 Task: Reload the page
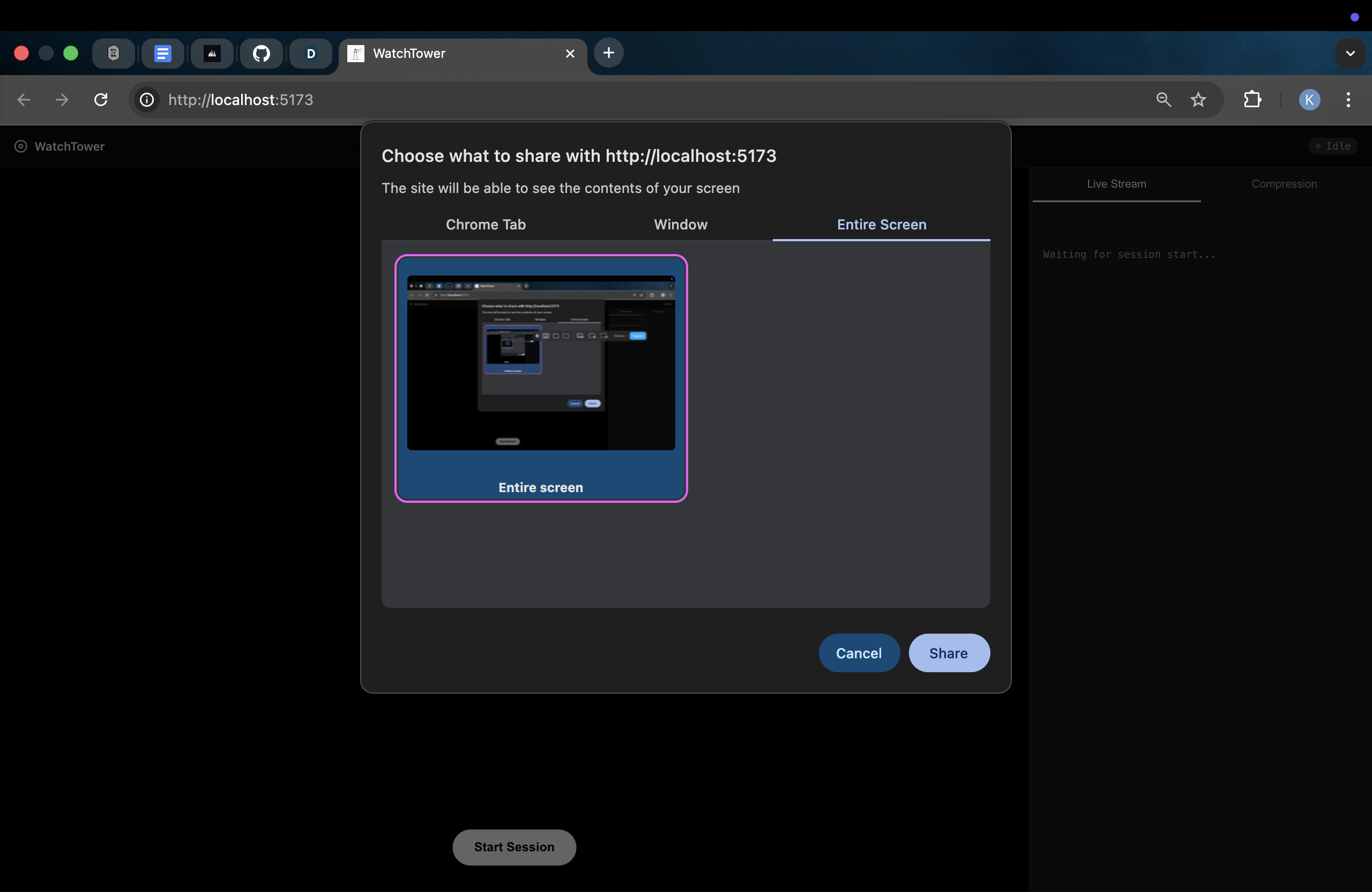point(101,100)
